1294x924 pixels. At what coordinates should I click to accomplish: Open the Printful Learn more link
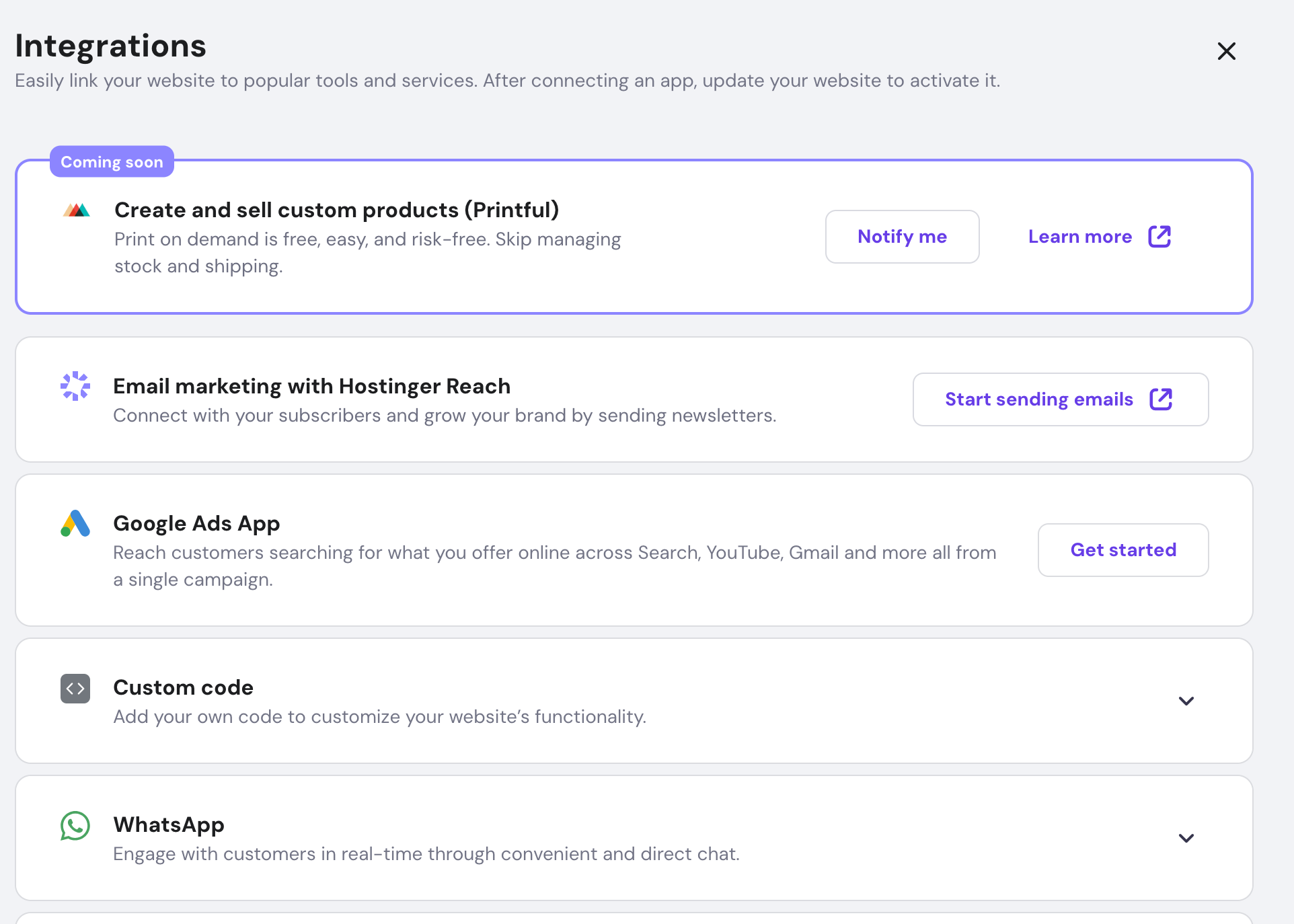pyautogui.click(x=1079, y=236)
